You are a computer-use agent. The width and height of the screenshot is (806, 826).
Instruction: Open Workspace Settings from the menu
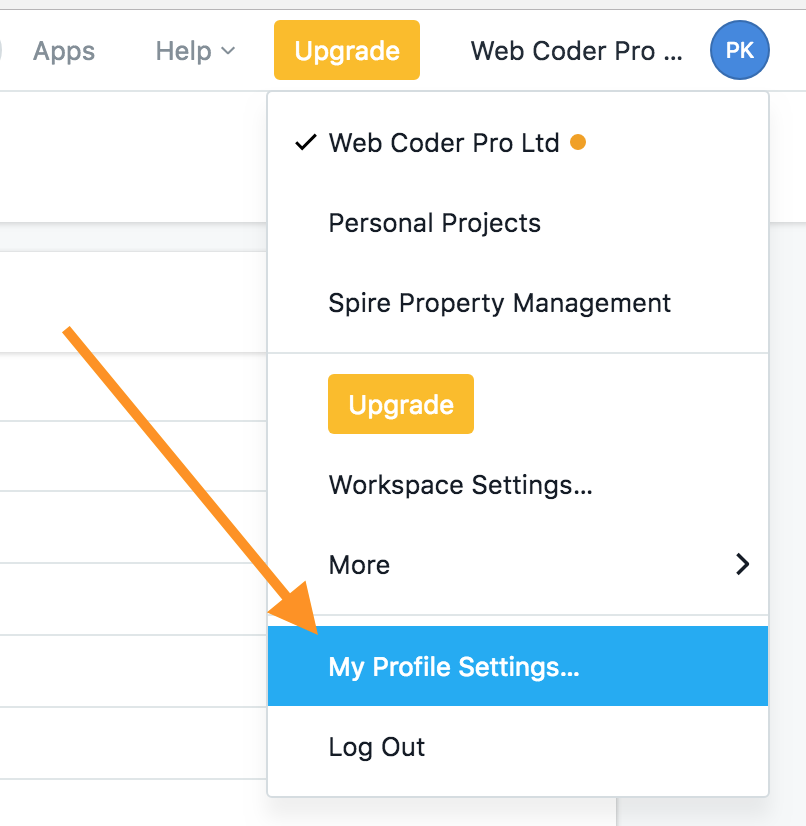460,486
